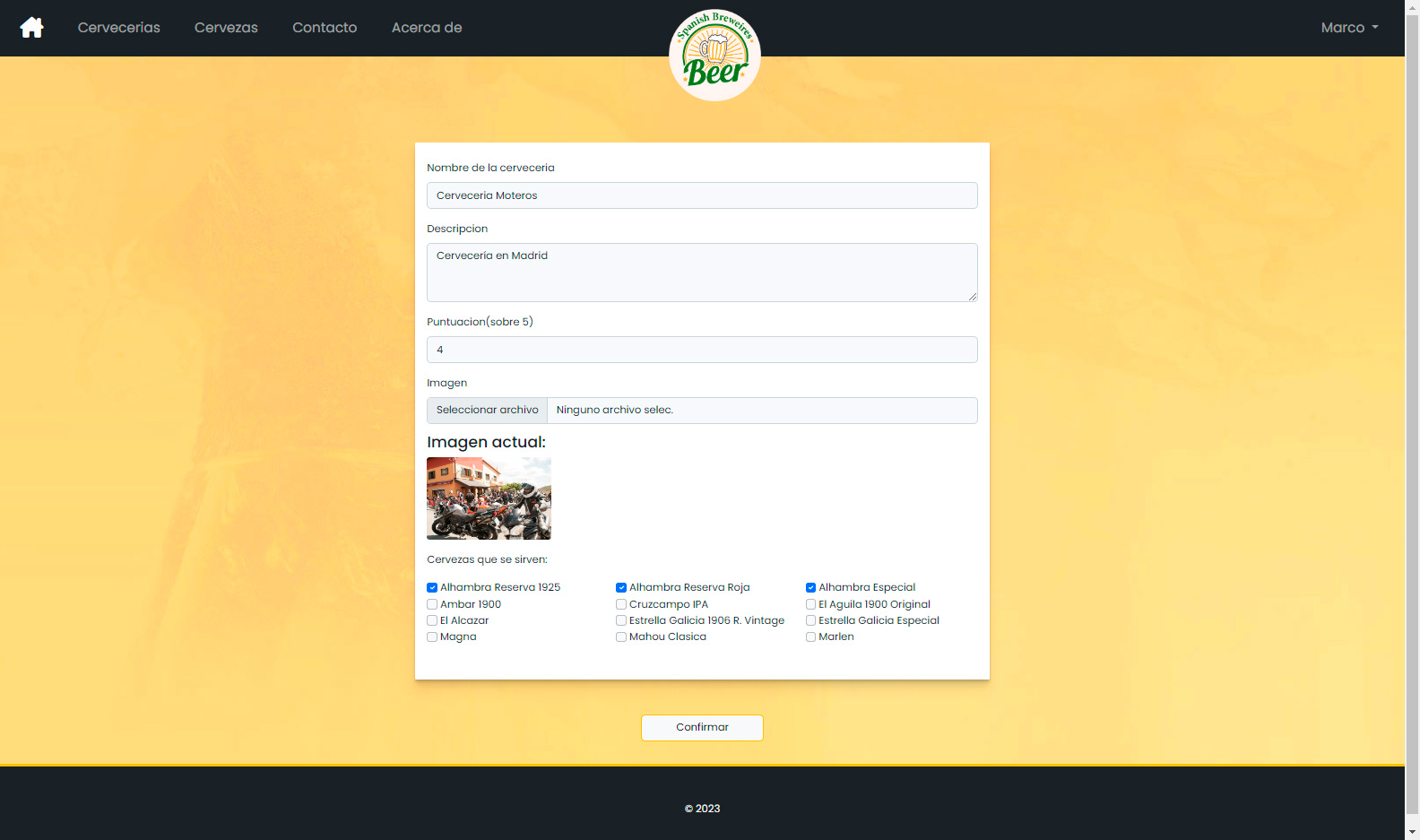Image resolution: width=1420 pixels, height=840 pixels.
Task: Check the Ambar 1900 checkbox
Action: [x=432, y=605]
